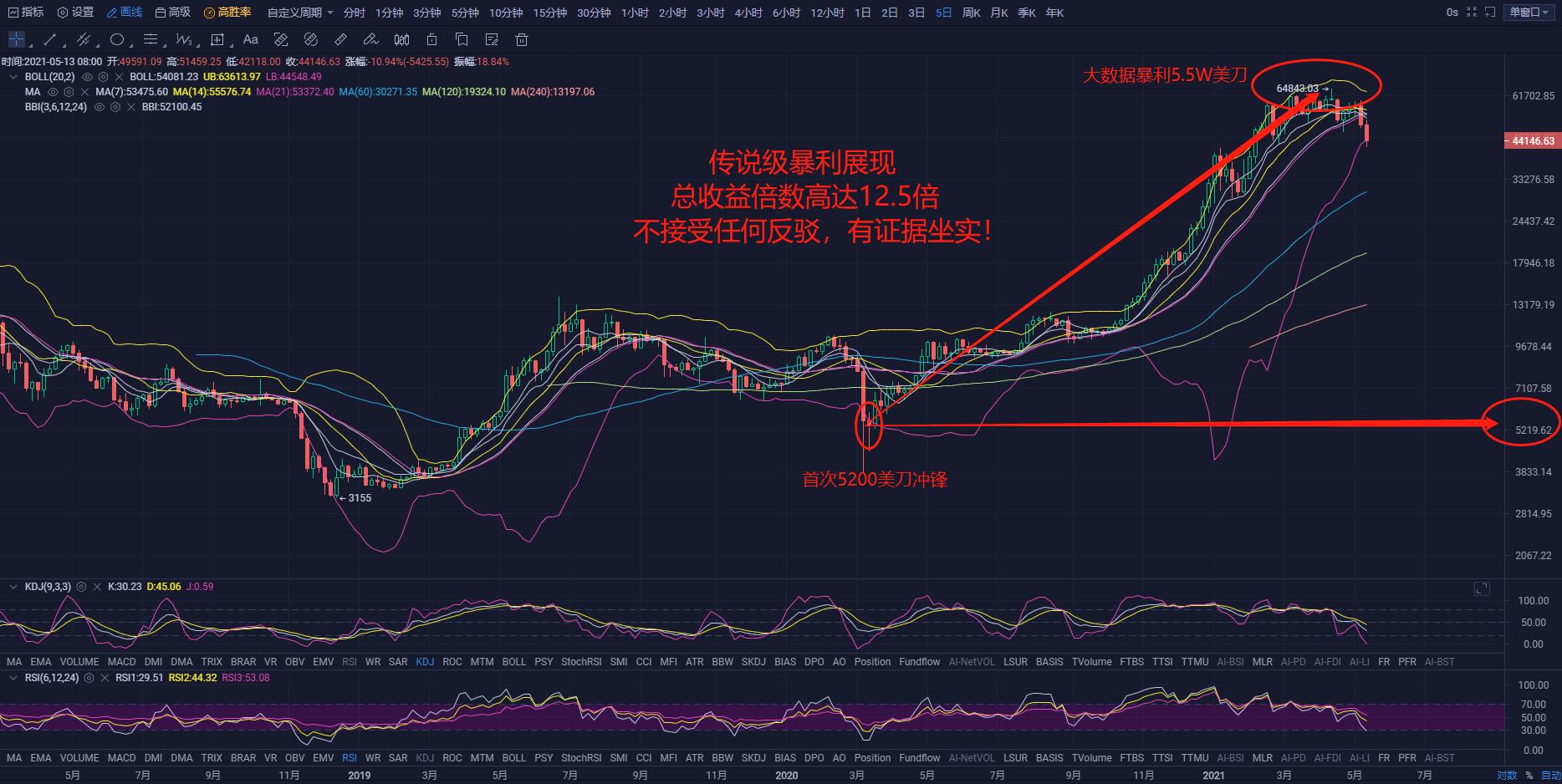Select the measure box plus tool

click(x=217, y=39)
